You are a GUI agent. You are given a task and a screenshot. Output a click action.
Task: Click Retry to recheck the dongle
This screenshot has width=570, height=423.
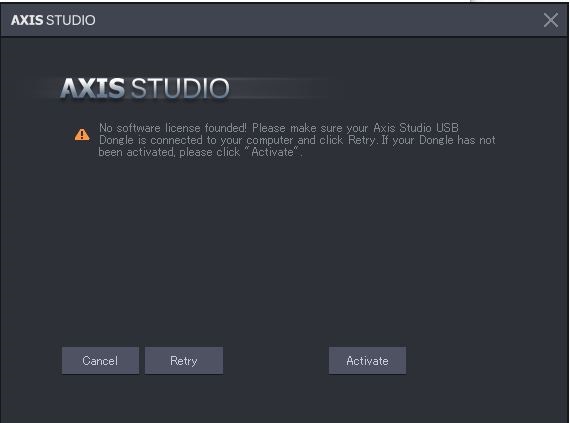click(x=184, y=360)
